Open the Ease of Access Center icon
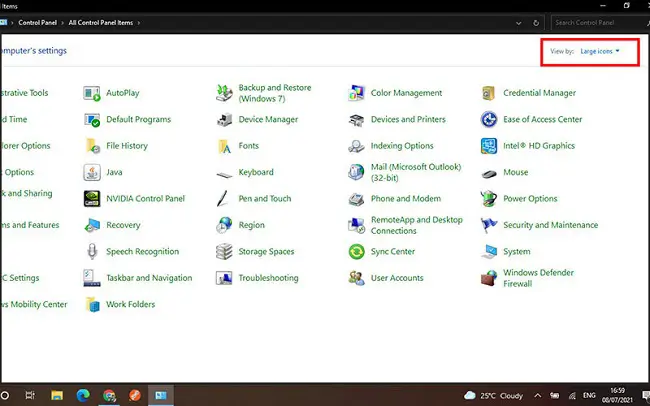Viewport: 650px width, 406px height. [489, 120]
